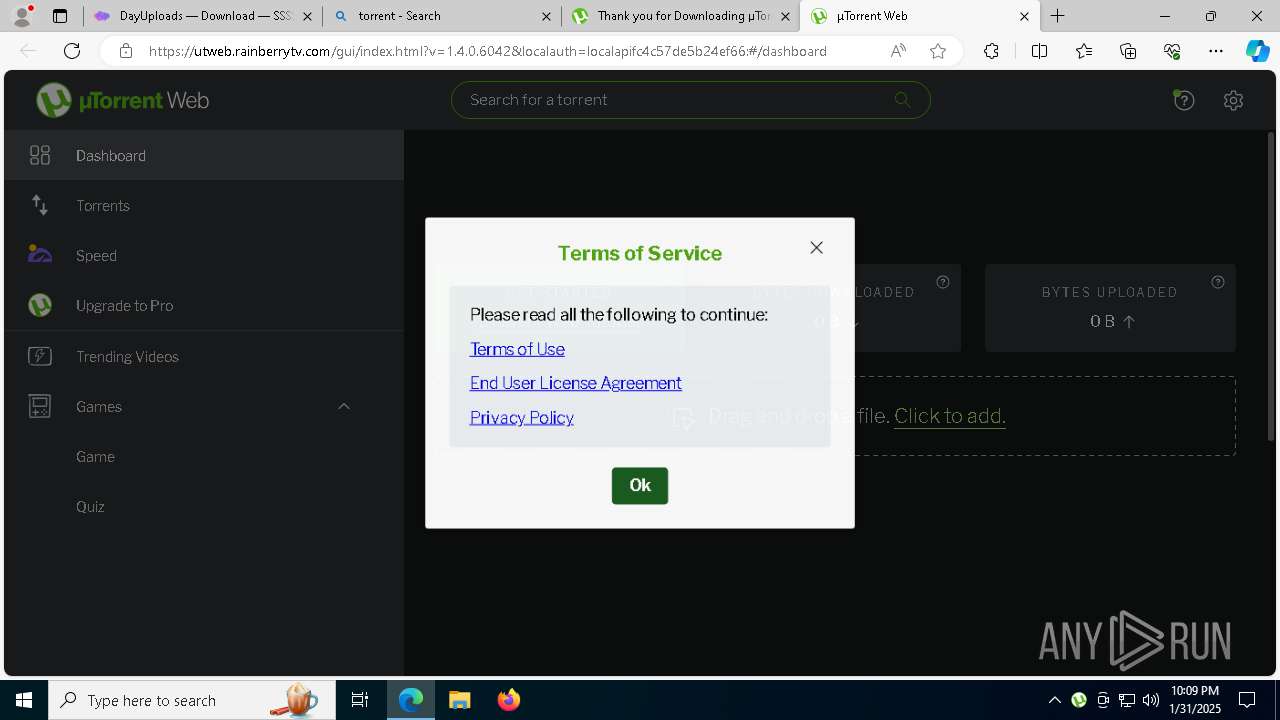Click the info icon on Bytes Uploaded card

coord(1218,282)
